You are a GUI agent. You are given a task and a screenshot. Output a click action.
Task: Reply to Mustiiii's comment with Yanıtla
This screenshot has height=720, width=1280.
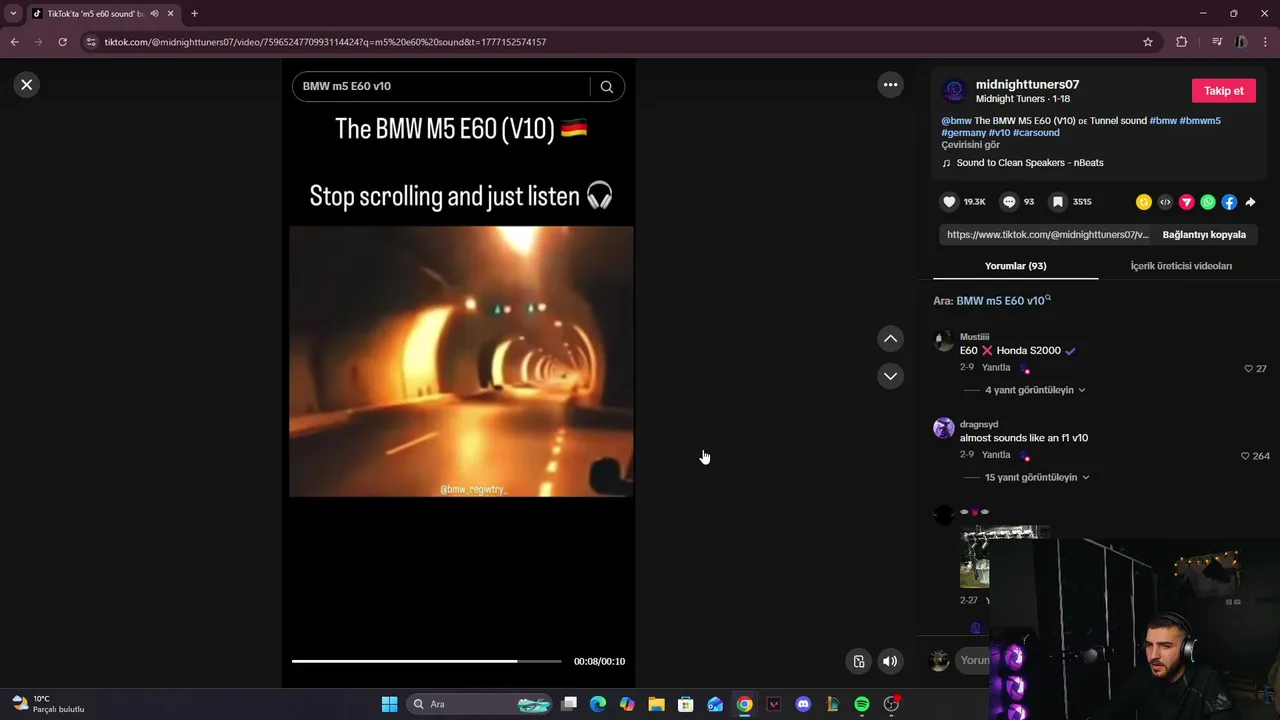pos(996,368)
